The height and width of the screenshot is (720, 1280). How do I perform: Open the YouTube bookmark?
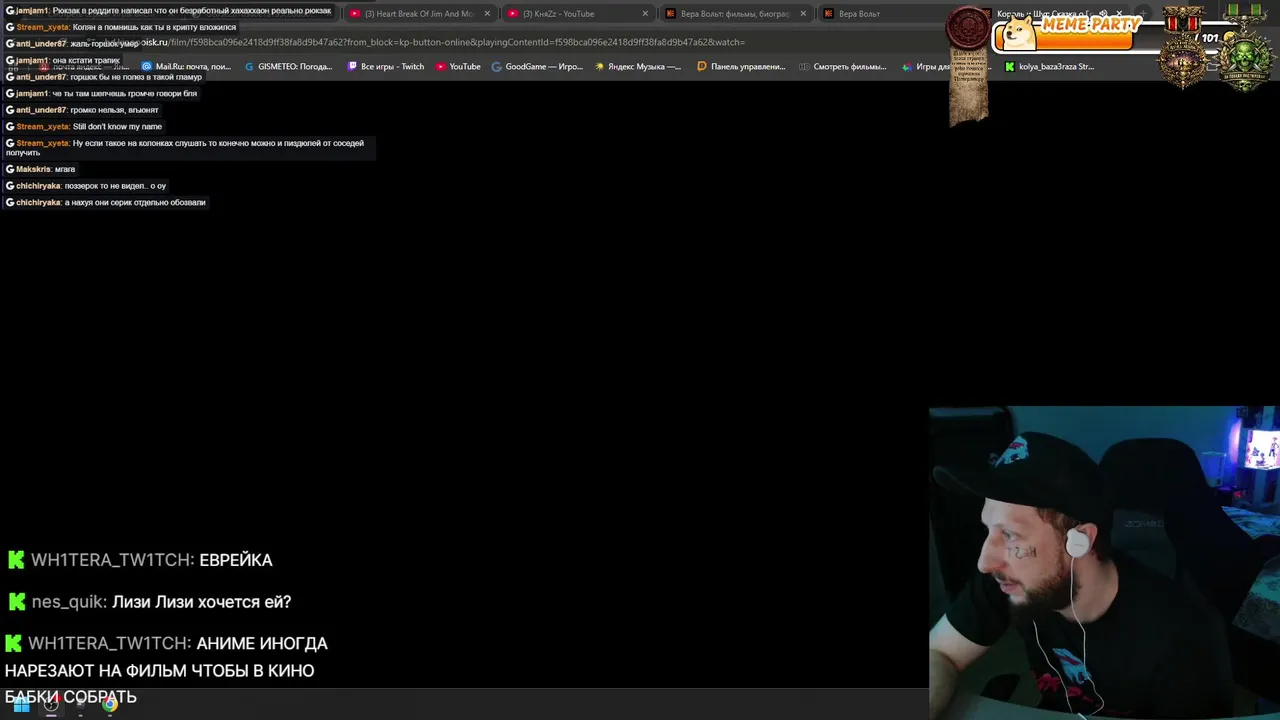458,67
